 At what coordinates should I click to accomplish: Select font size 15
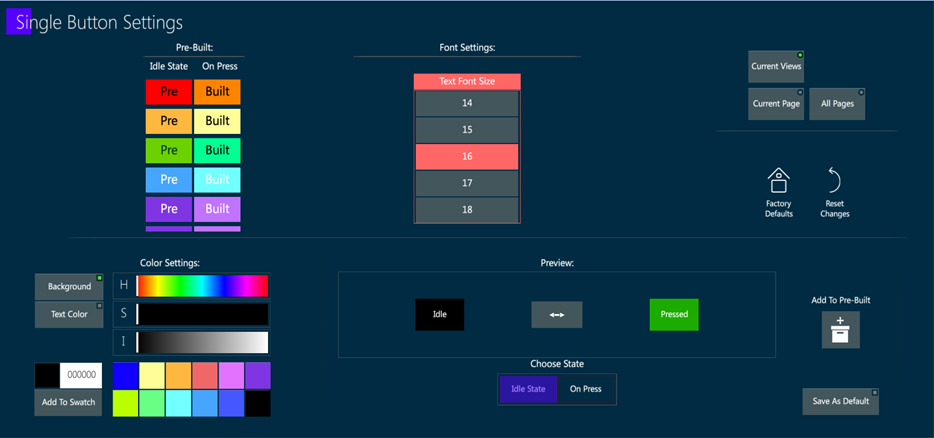click(x=467, y=130)
